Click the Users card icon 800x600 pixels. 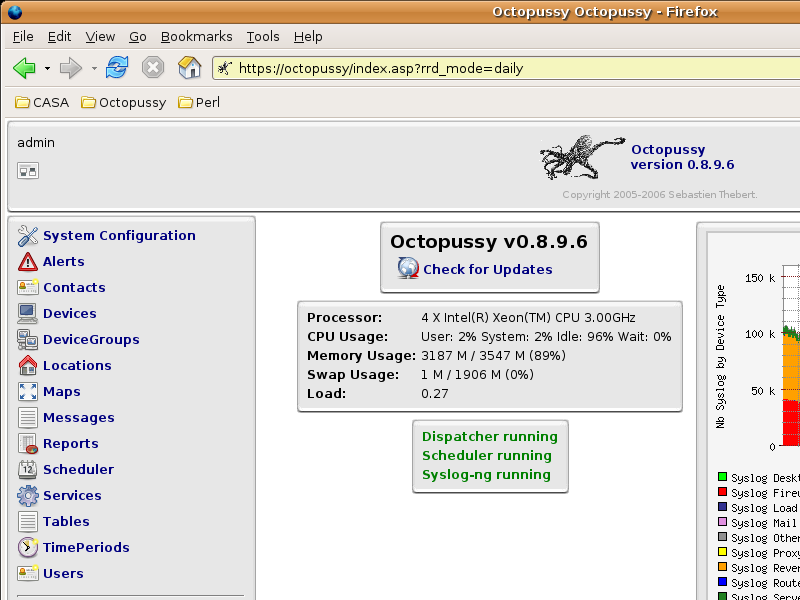[28, 573]
